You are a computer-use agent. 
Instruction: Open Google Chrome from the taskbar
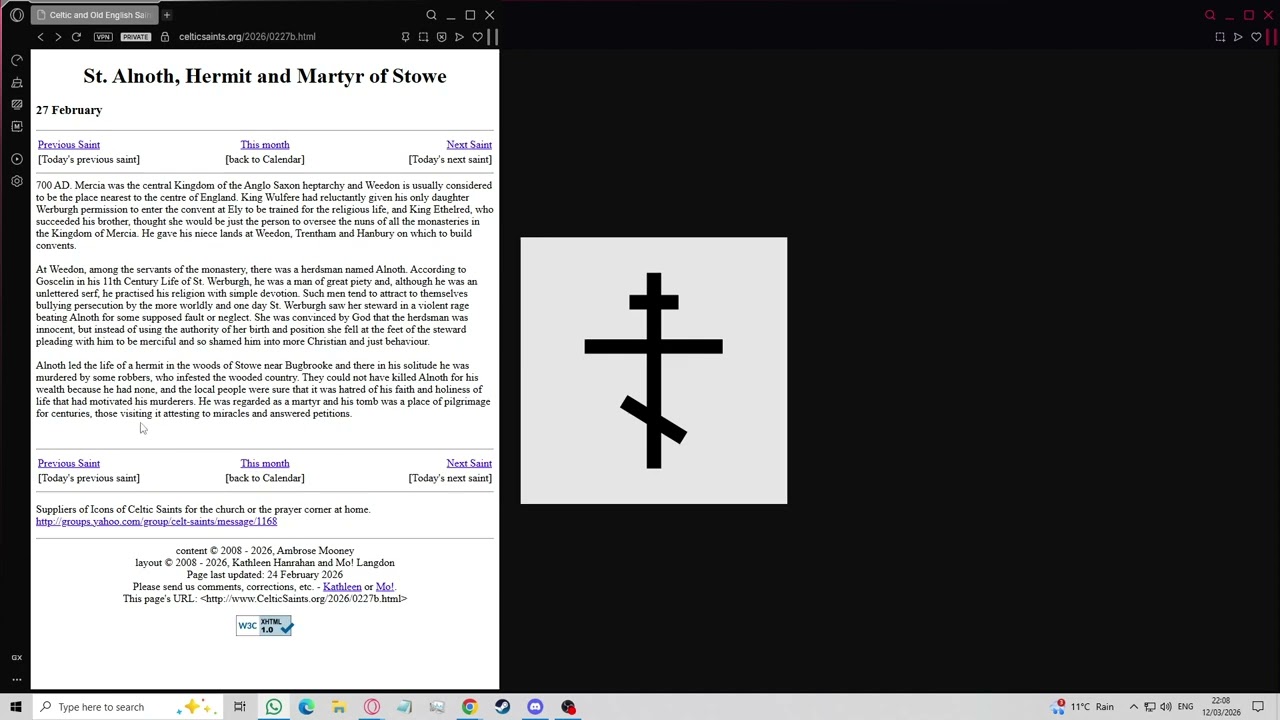[469, 707]
